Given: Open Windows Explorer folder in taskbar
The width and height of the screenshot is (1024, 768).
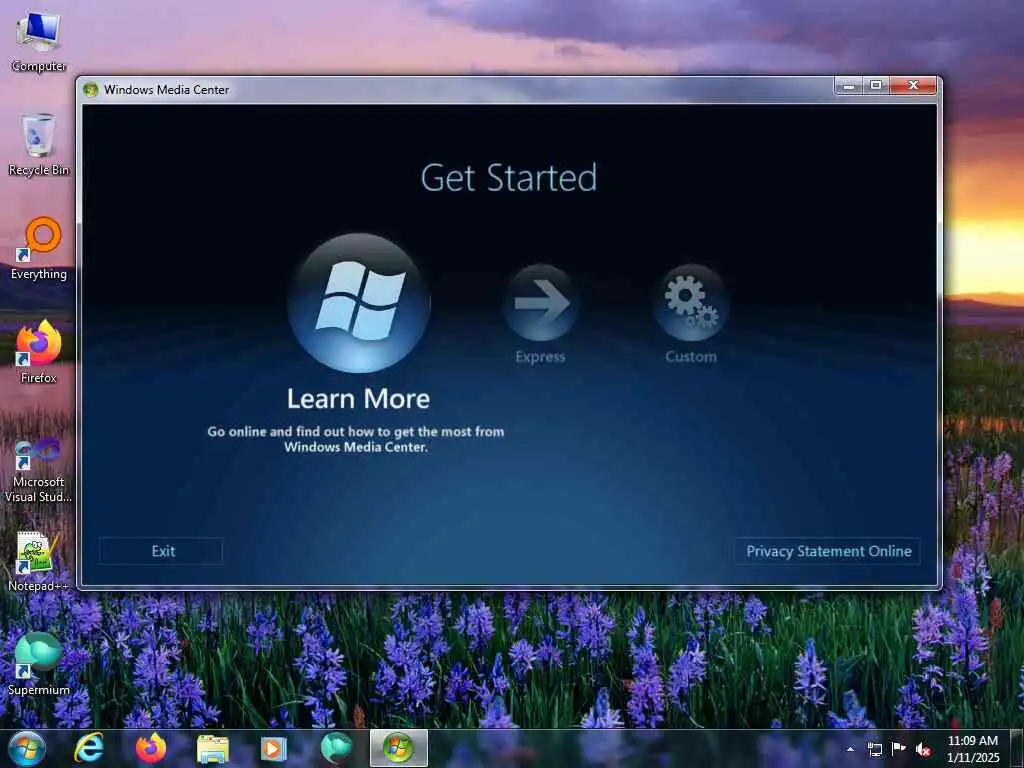Looking at the screenshot, I should 213,748.
